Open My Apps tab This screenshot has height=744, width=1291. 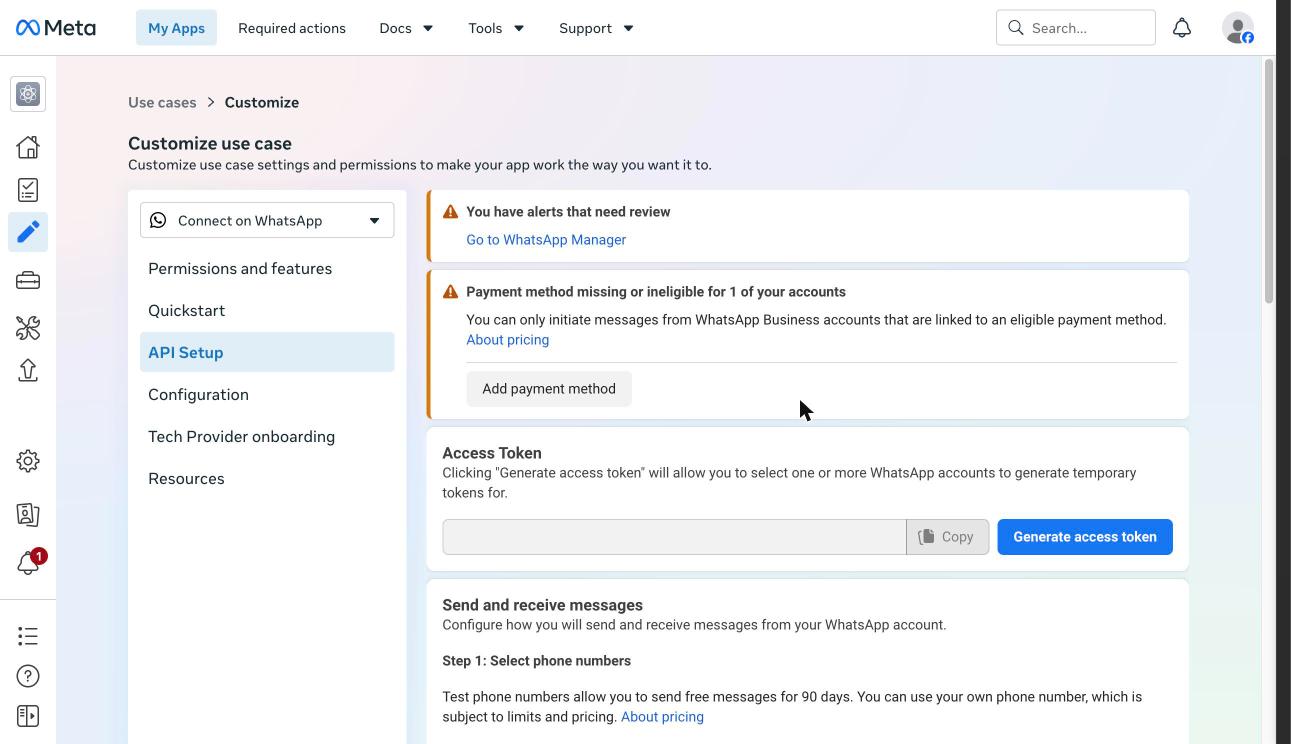(176, 28)
